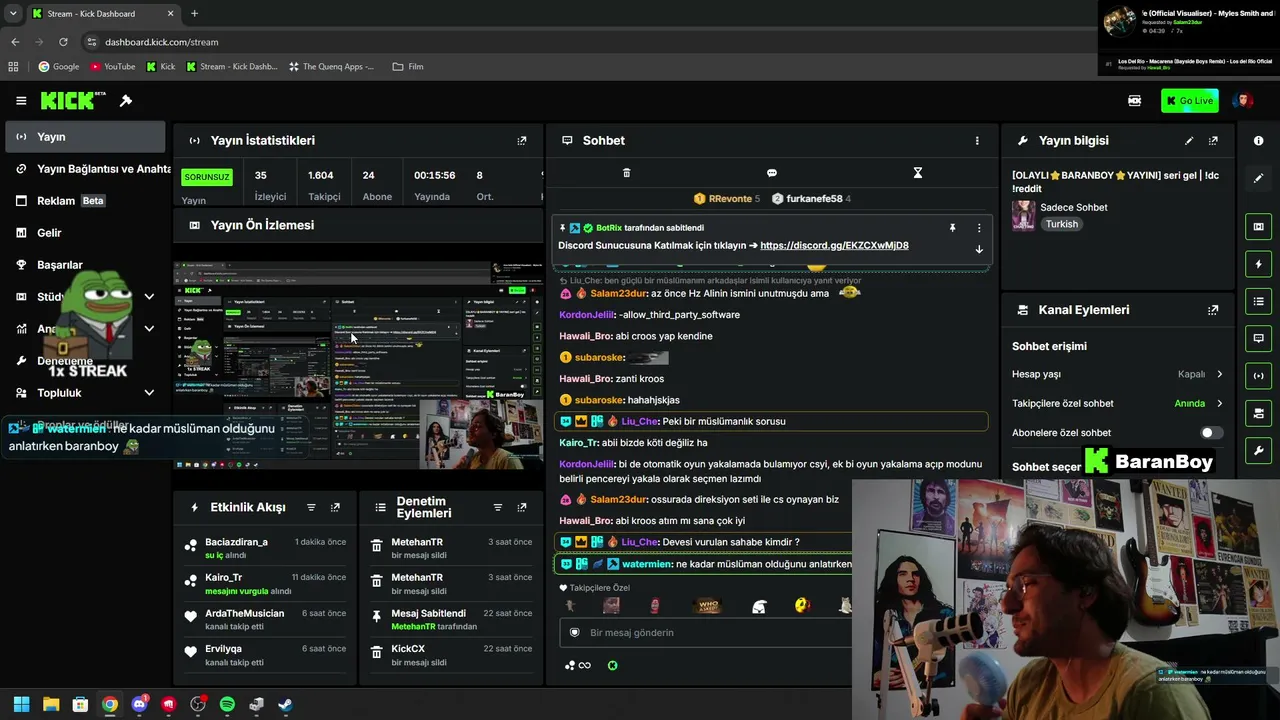Click the chat bubble icon in Sohbet toolbar

point(772,173)
